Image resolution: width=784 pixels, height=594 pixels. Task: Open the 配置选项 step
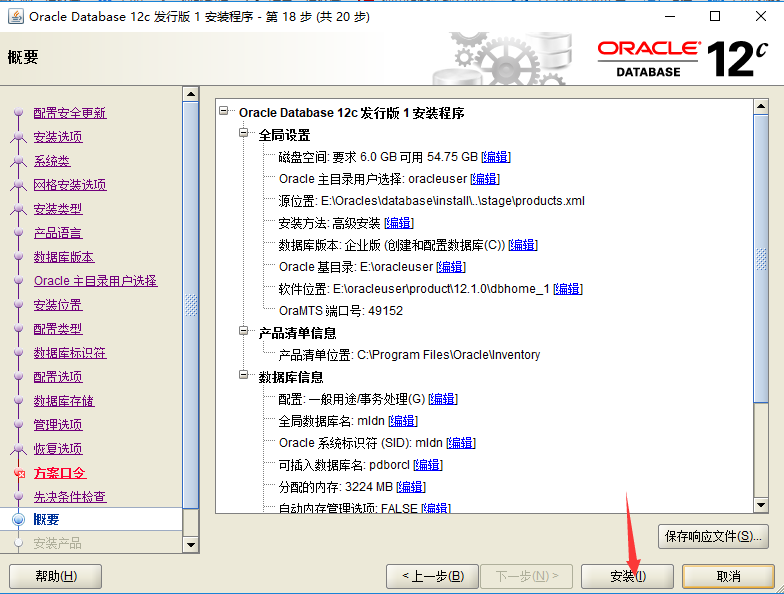(58, 377)
